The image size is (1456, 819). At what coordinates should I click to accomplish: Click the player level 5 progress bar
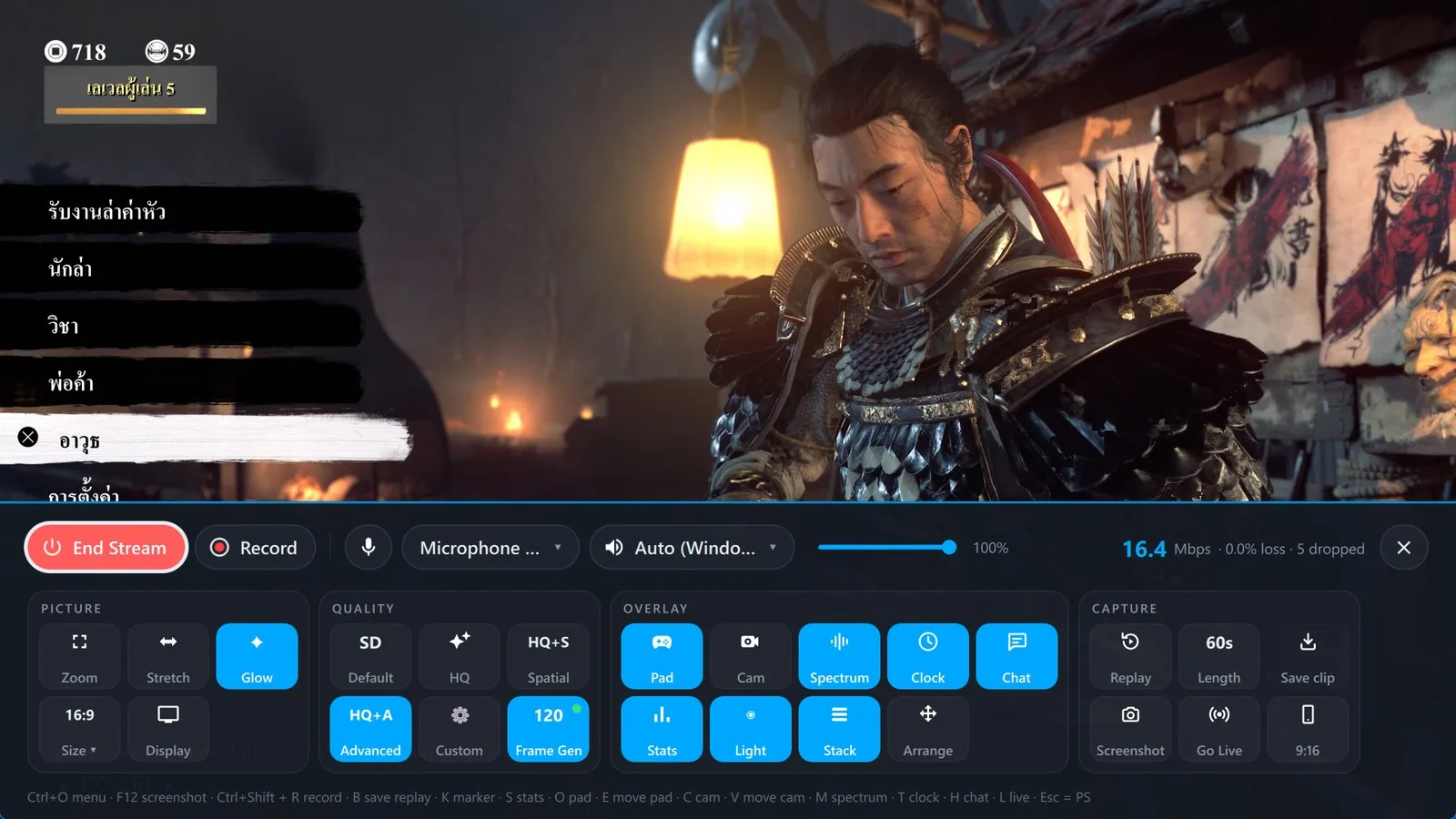131,111
